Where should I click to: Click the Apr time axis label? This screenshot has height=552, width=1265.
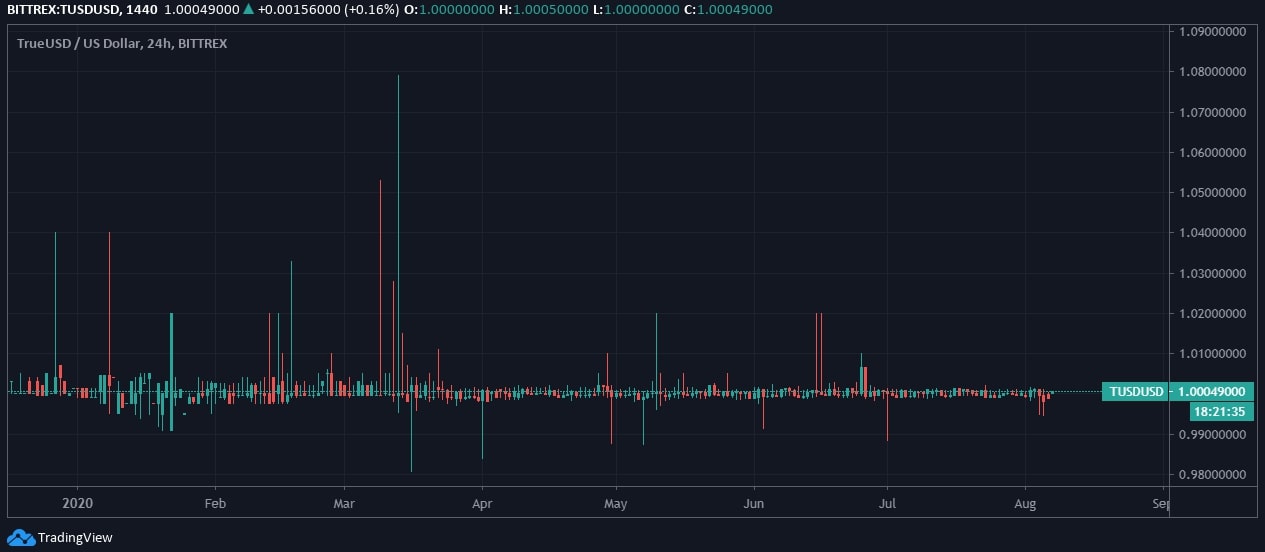[x=482, y=503]
